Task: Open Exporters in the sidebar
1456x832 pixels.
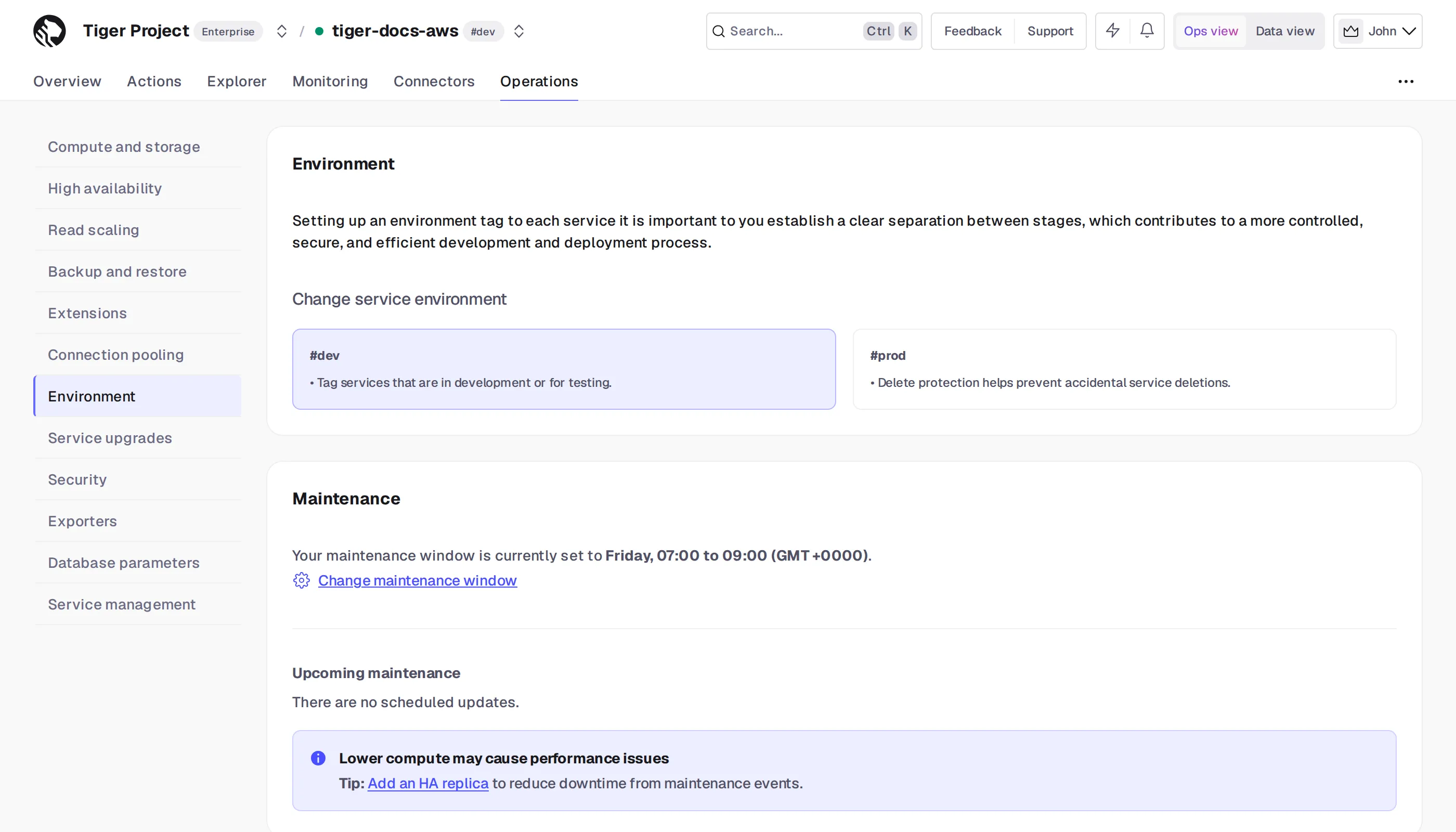Action: pyautogui.click(x=138, y=521)
